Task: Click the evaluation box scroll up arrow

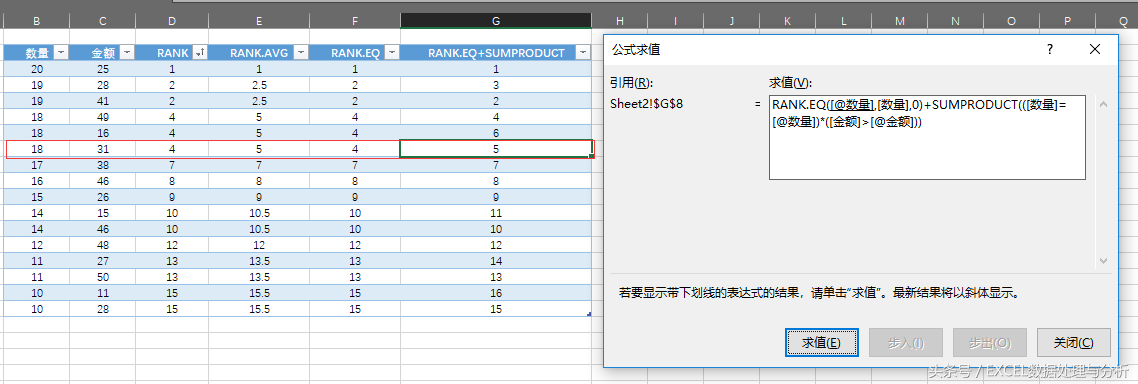Action: 1104,105
